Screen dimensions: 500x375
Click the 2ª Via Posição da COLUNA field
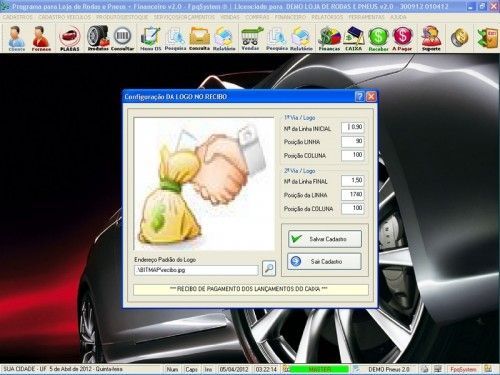(x=353, y=208)
